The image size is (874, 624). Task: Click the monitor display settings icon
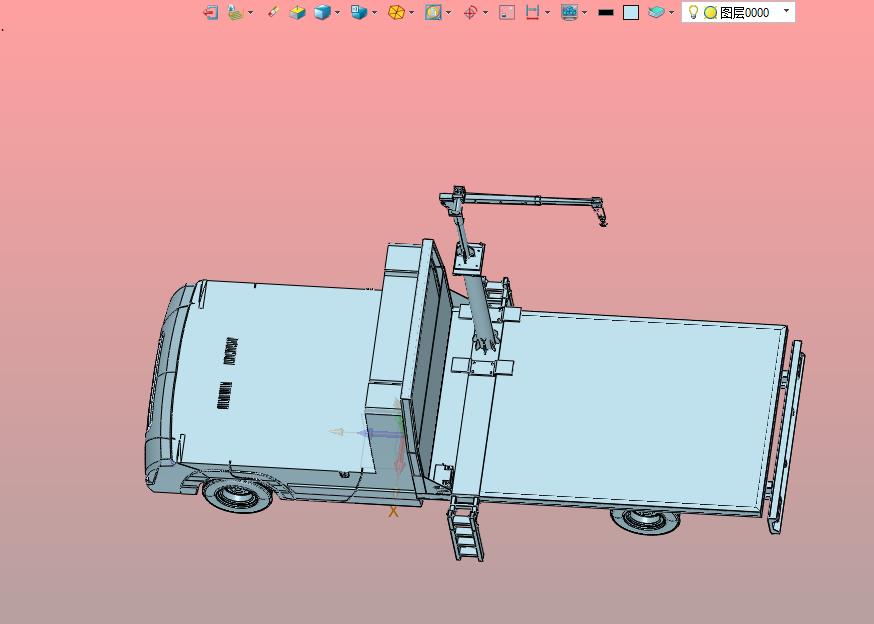point(569,12)
